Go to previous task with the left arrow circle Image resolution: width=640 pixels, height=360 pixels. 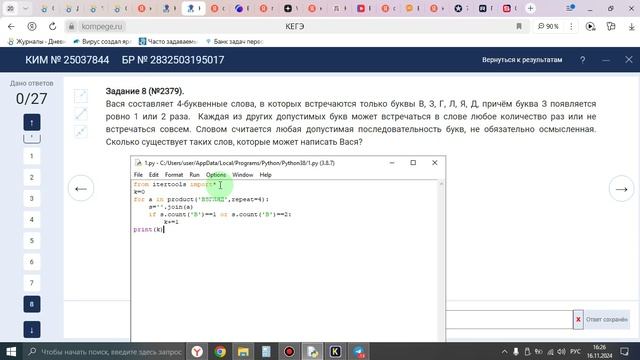coord(81,189)
